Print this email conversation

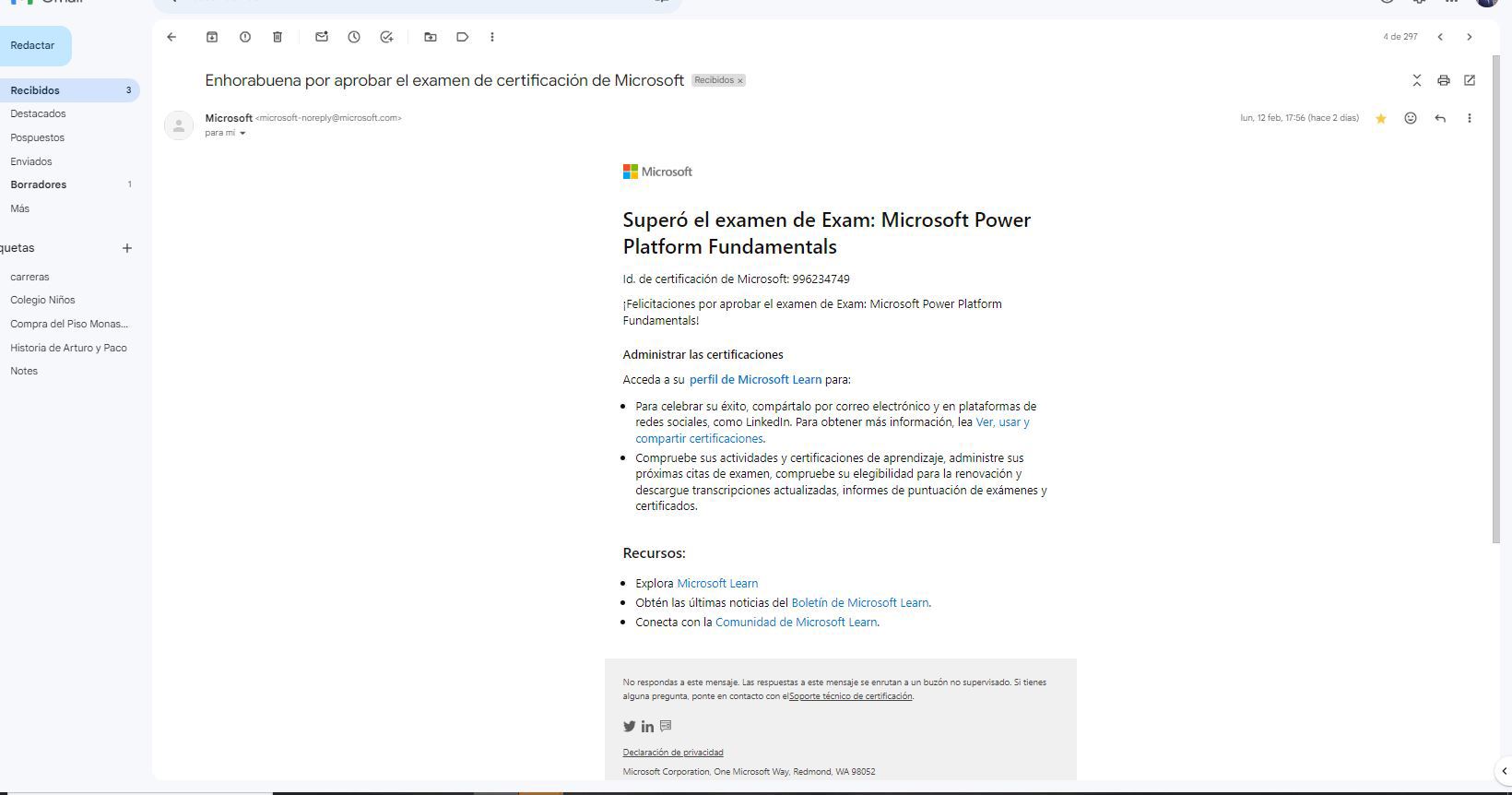point(1444,80)
